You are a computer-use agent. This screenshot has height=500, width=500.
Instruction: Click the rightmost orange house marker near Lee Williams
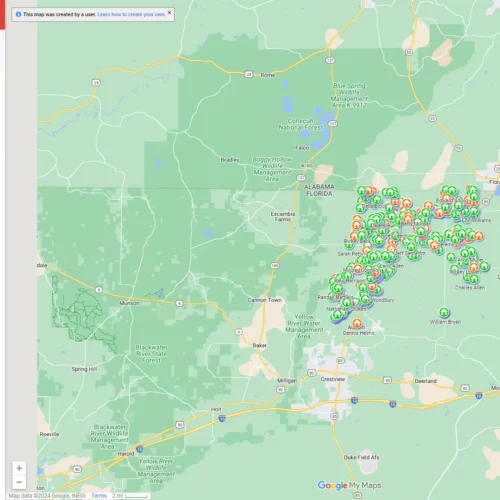pyautogui.click(x=479, y=236)
